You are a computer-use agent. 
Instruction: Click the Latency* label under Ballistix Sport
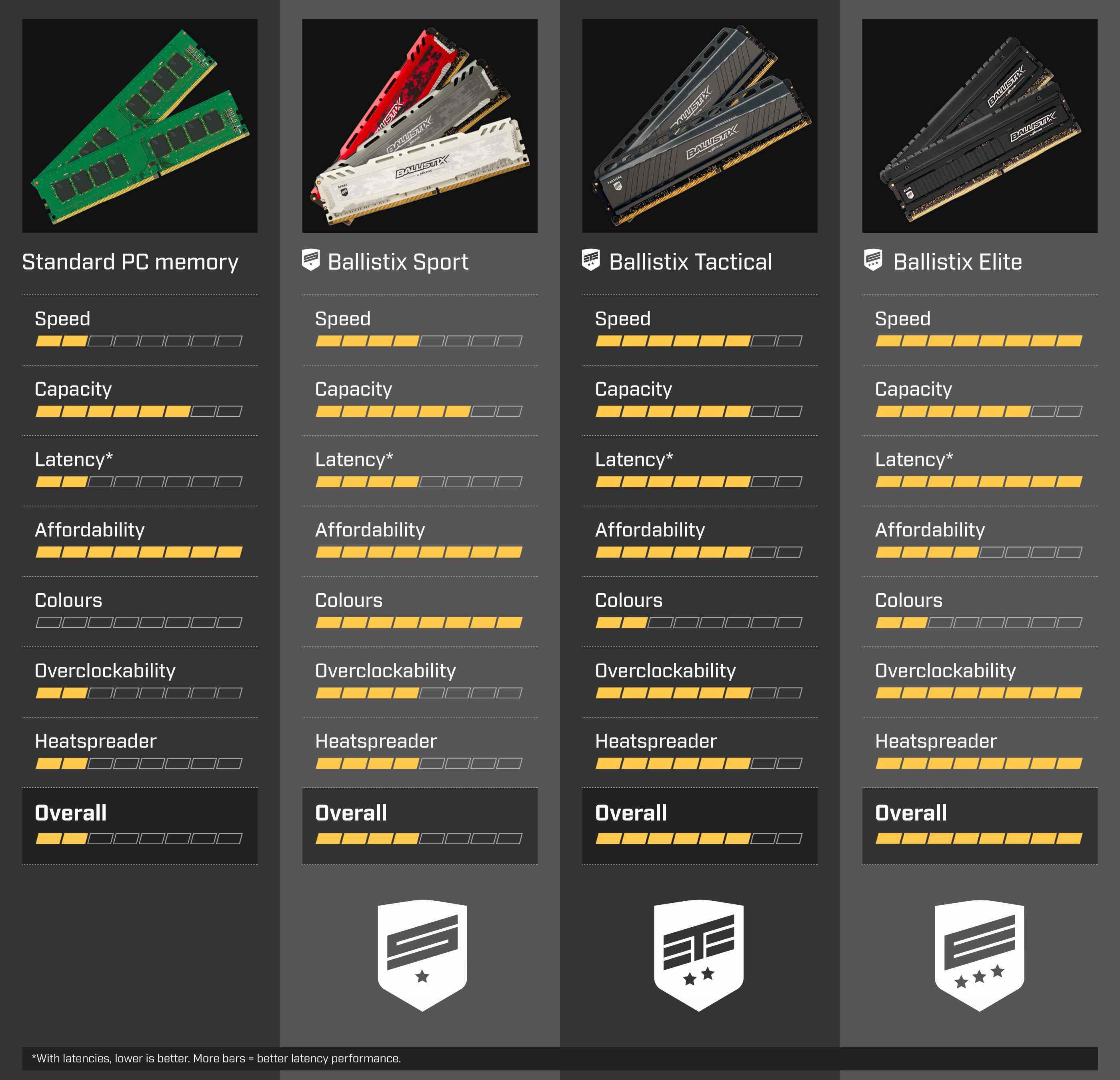[354, 460]
